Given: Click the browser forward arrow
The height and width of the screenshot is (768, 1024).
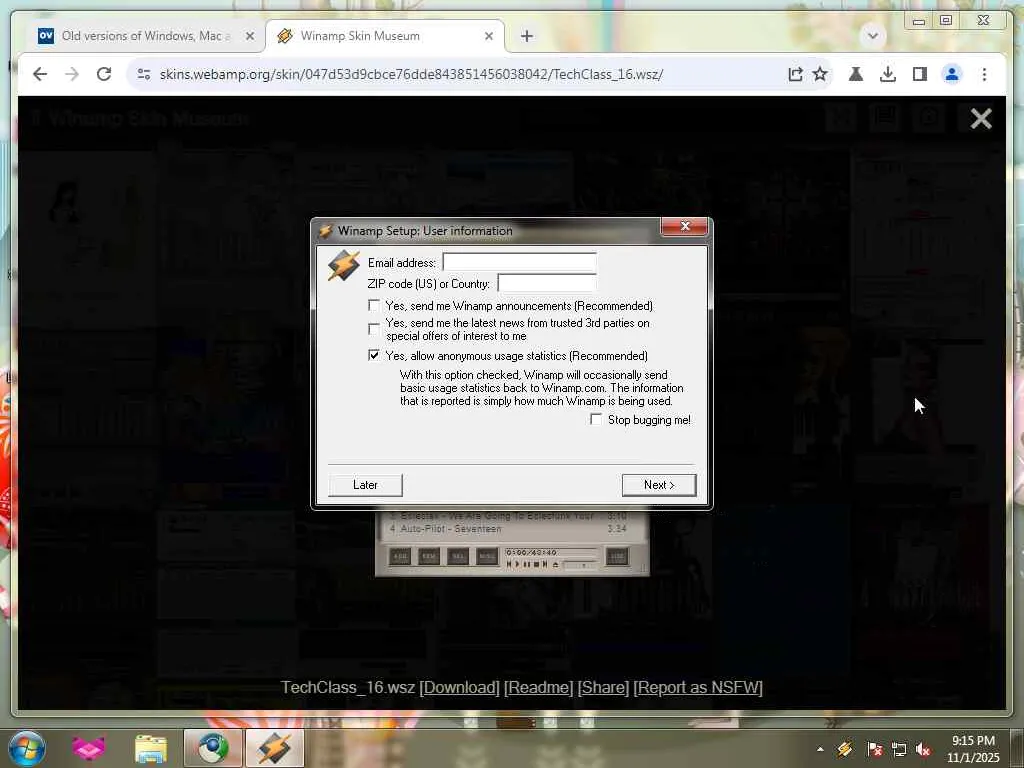Looking at the screenshot, I should [x=72, y=74].
